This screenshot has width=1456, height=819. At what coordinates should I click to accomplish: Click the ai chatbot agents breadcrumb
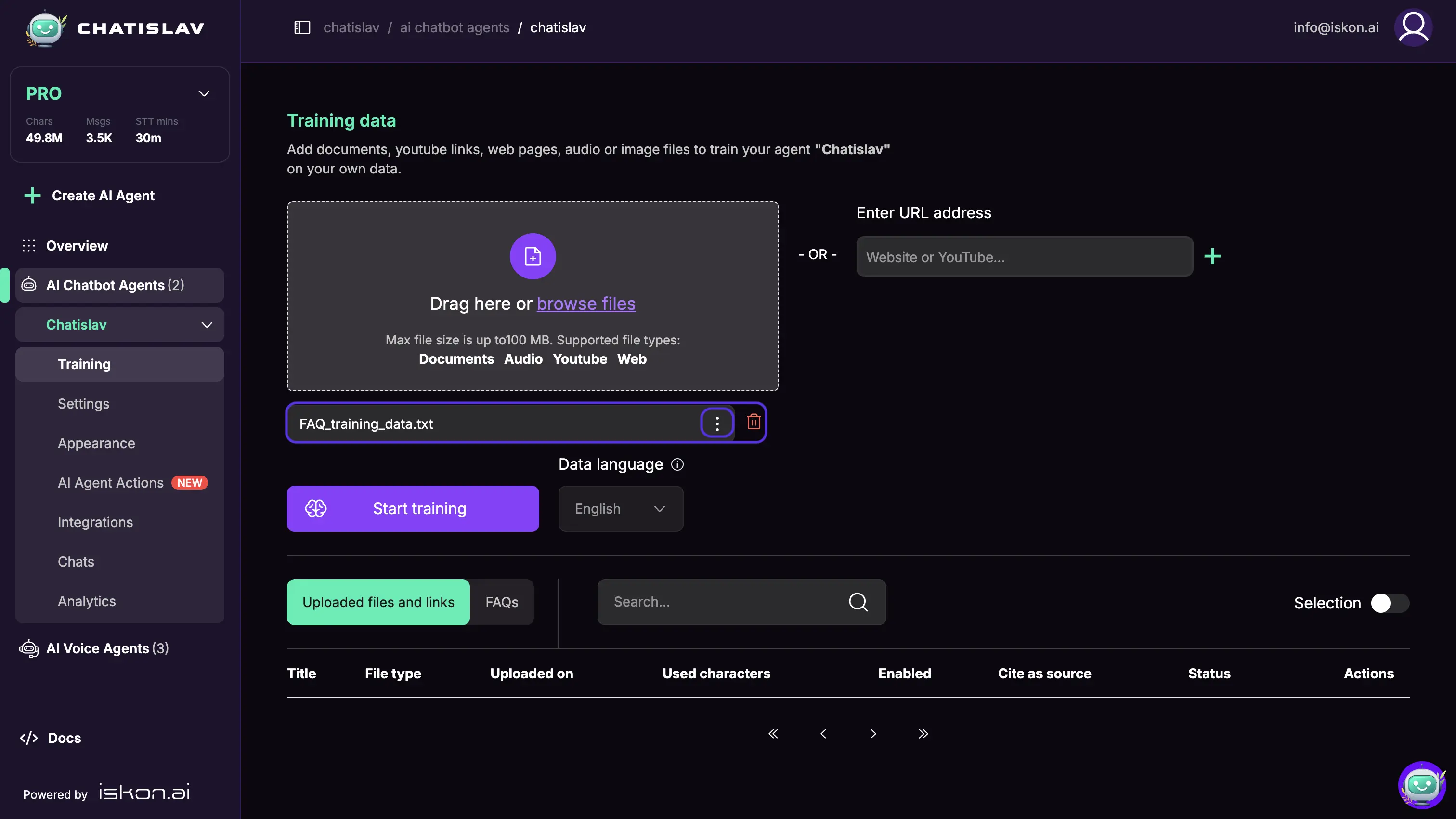click(455, 27)
